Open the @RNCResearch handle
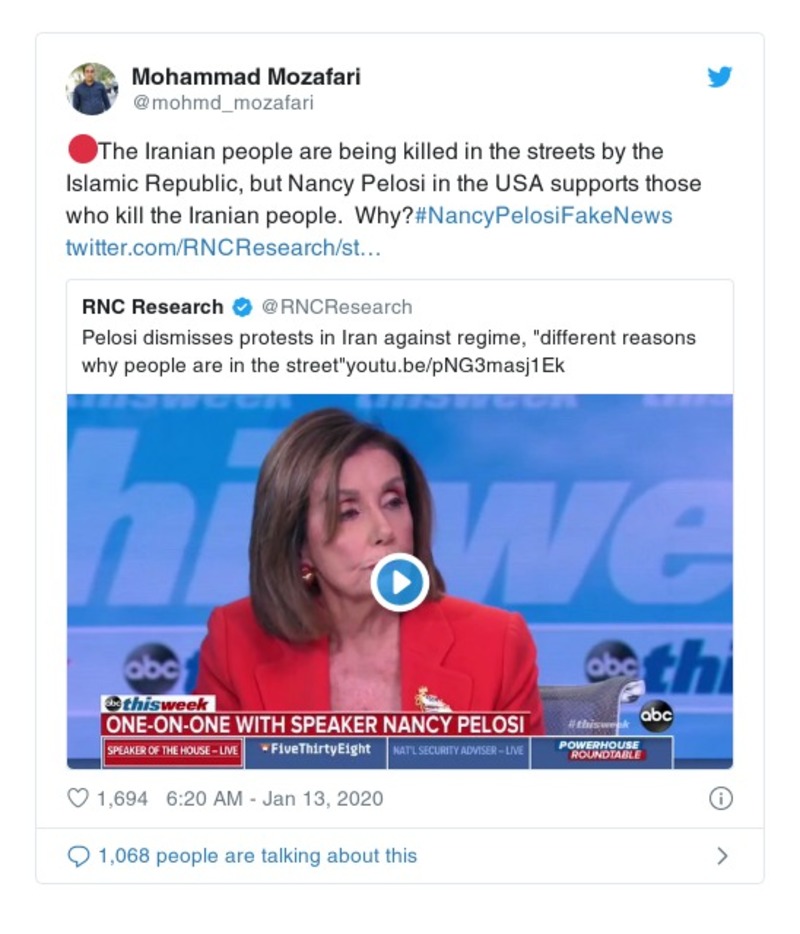 pyautogui.click(x=337, y=307)
